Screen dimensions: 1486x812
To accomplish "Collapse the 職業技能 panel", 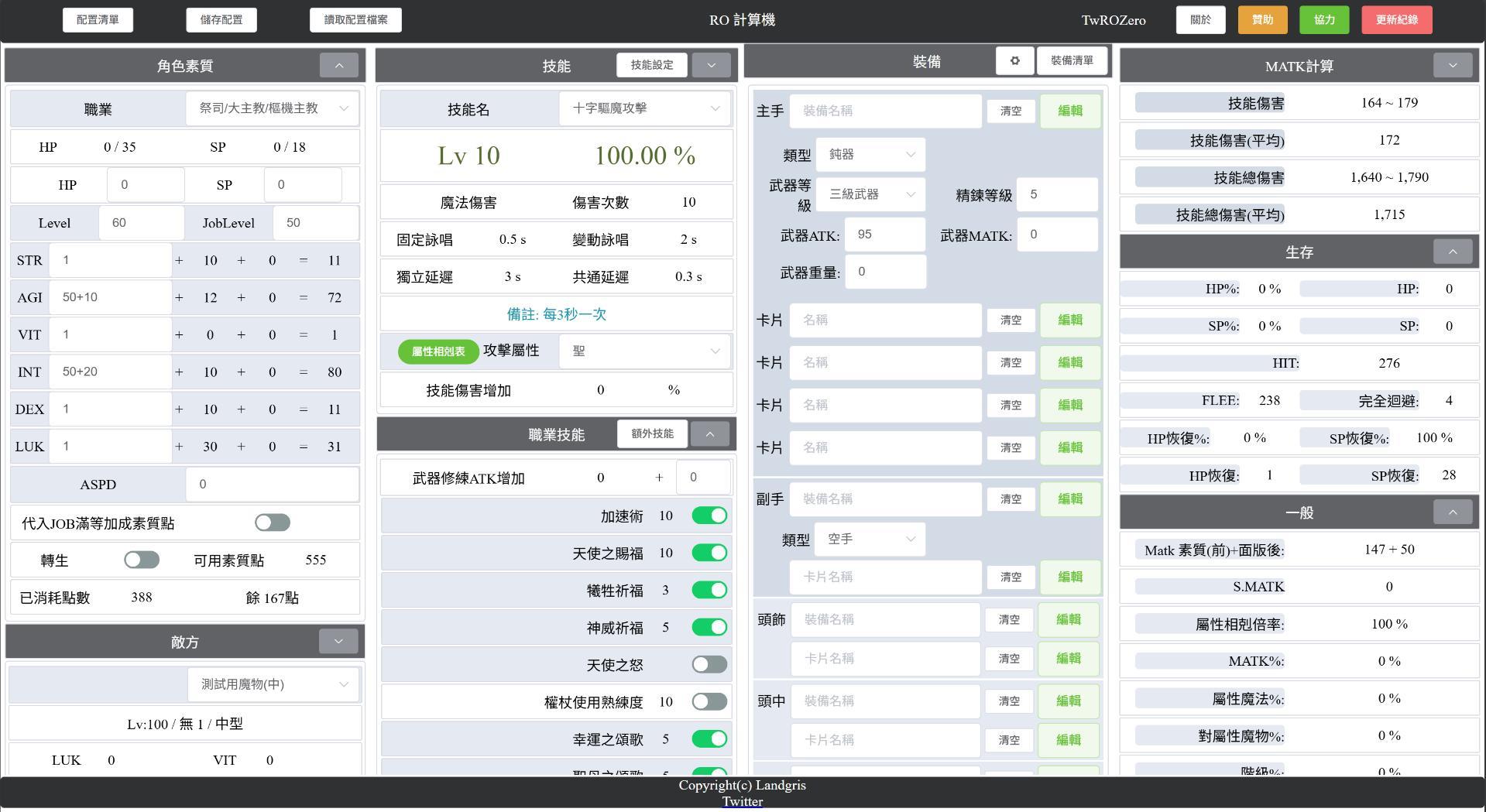I will coord(709,433).
